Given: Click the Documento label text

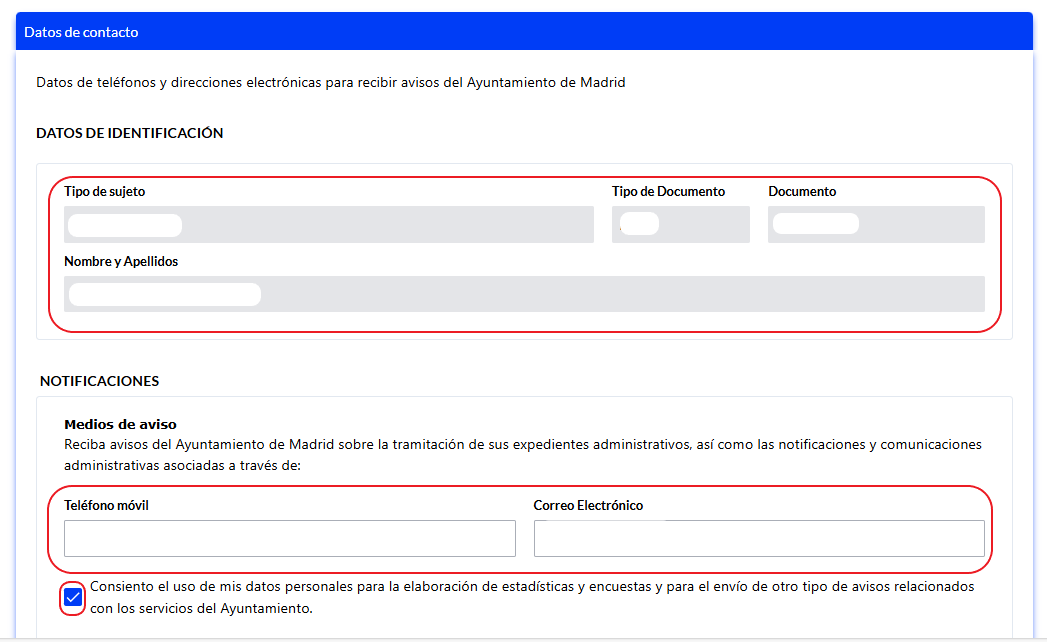Looking at the screenshot, I should coord(802,191).
